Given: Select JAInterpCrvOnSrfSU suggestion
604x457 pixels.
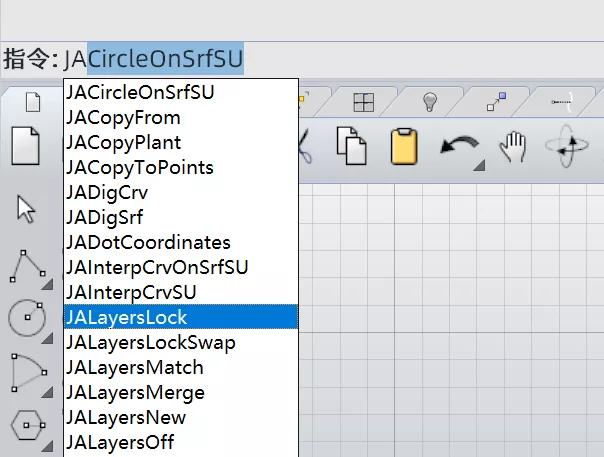Looking at the screenshot, I should pyautogui.click(x=181, y=267).
